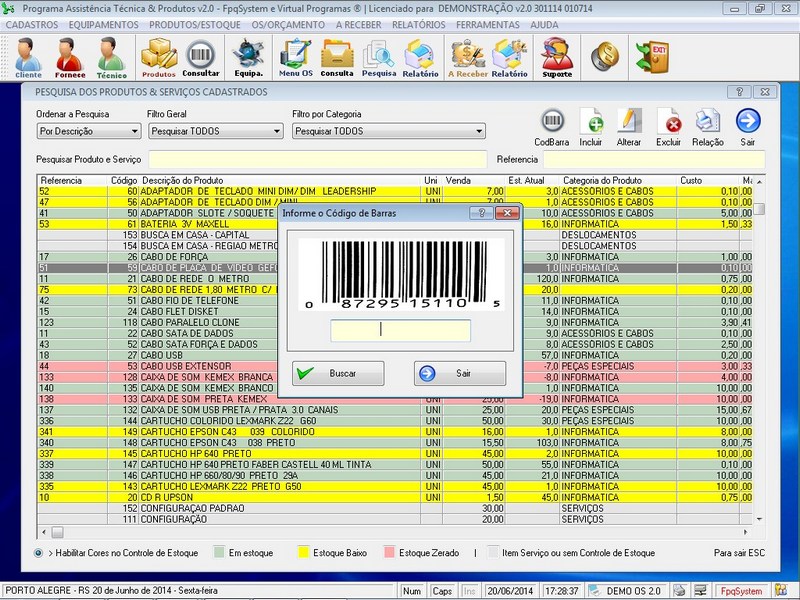Screen dimensions: 800x600
Task: Click the Excluir delete icon
Action: point(668,128)
